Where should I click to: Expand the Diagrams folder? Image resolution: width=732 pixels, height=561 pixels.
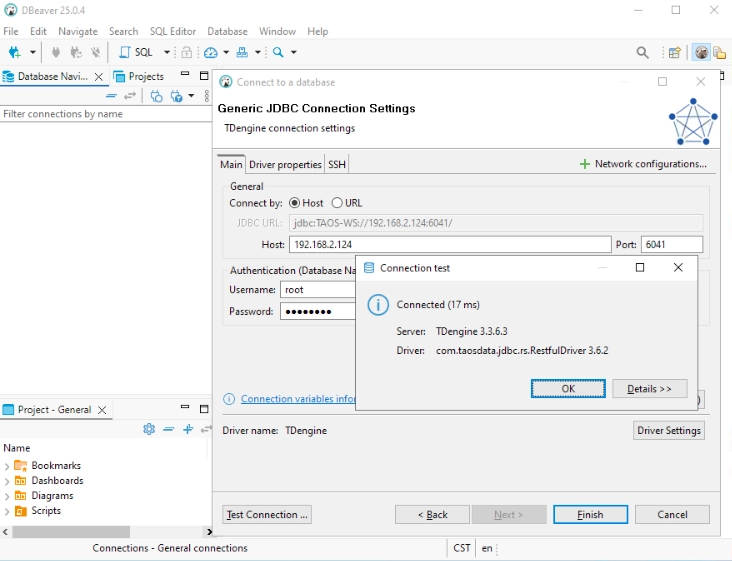click(x=7, y=496)
